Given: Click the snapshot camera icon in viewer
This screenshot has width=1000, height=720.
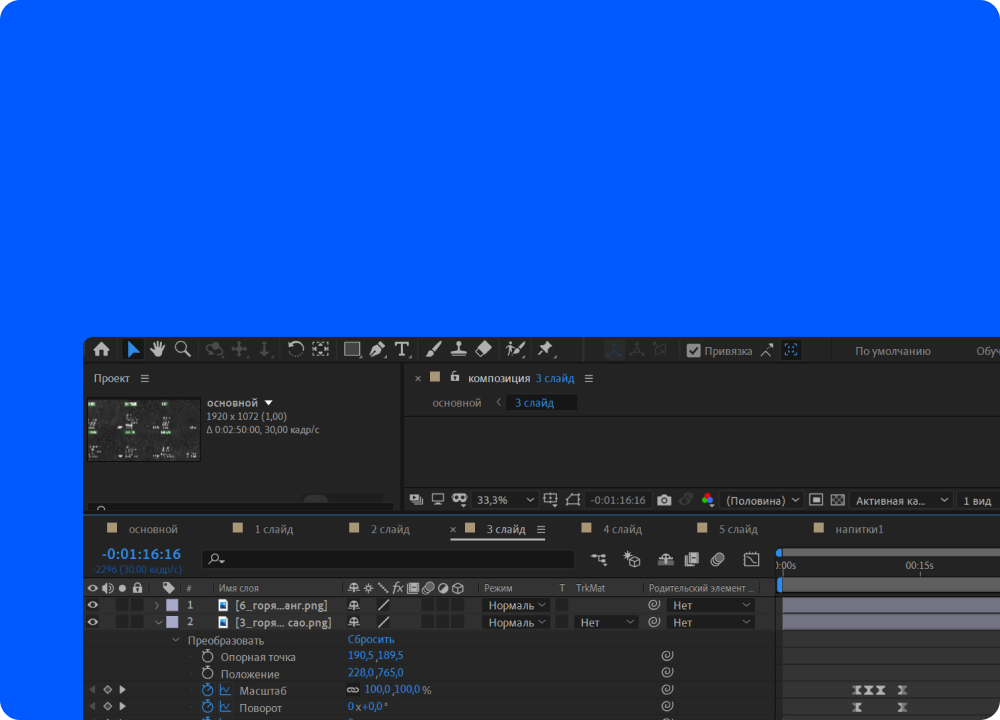Looking at the screenshot, I should pos(664,500).
